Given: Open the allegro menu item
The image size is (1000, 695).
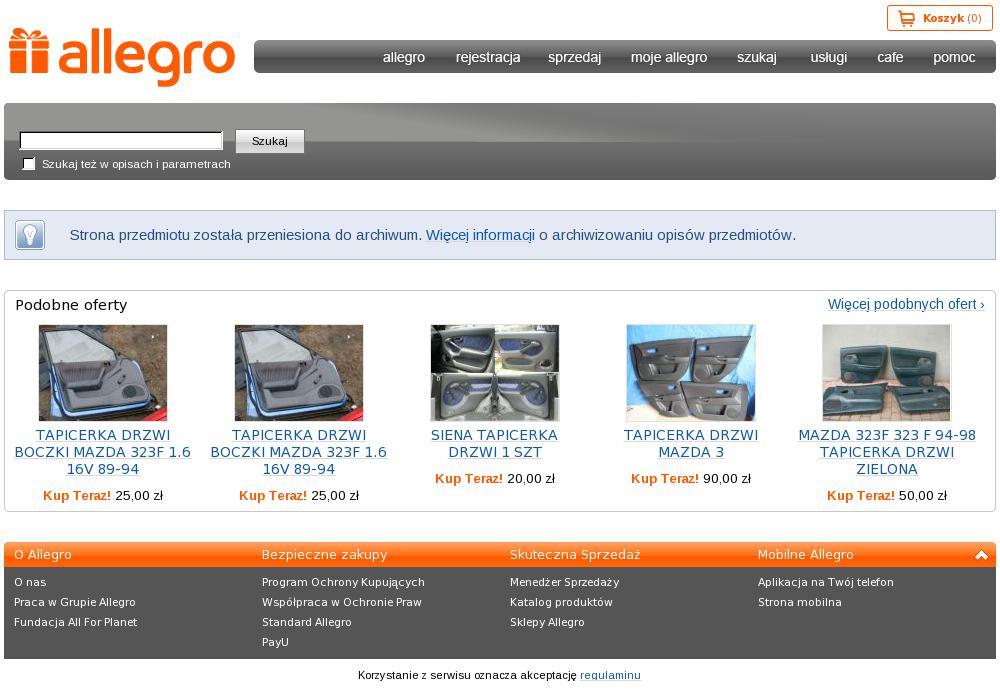Looking at the screenshot, I should pyautogui.click(x=404, y=57).
